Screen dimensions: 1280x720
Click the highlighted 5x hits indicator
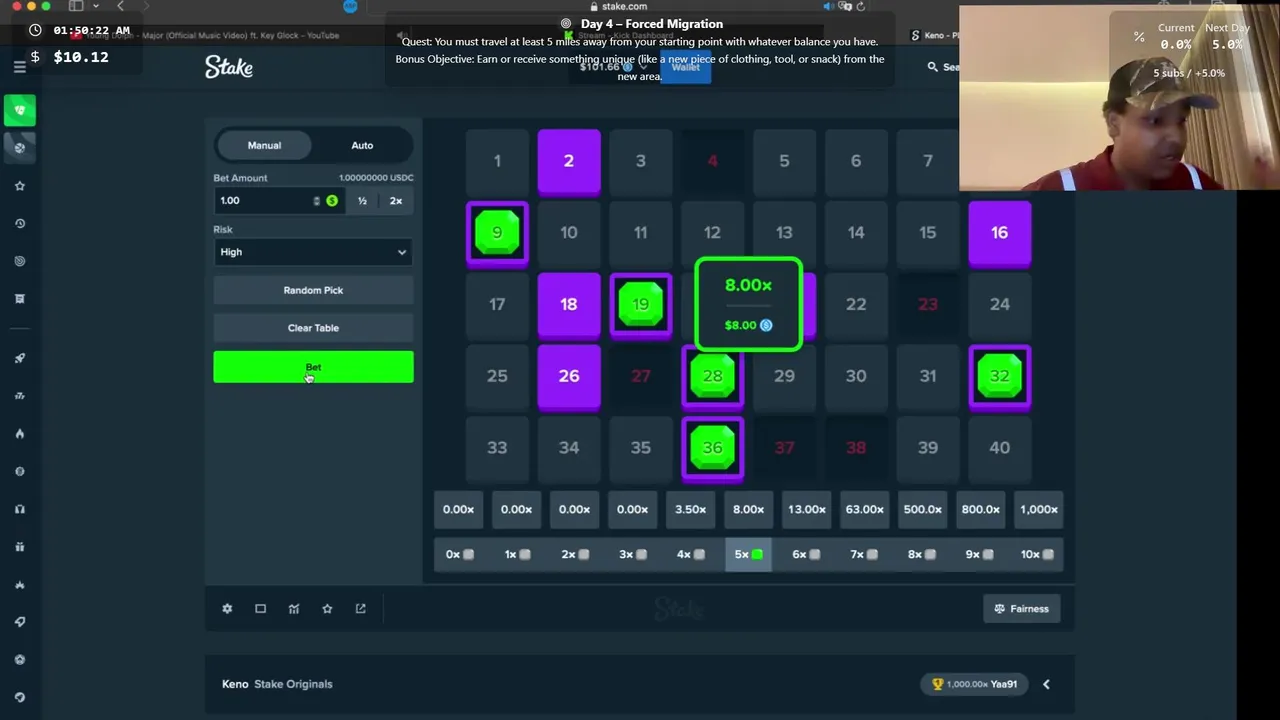click(x=748, y=554)
